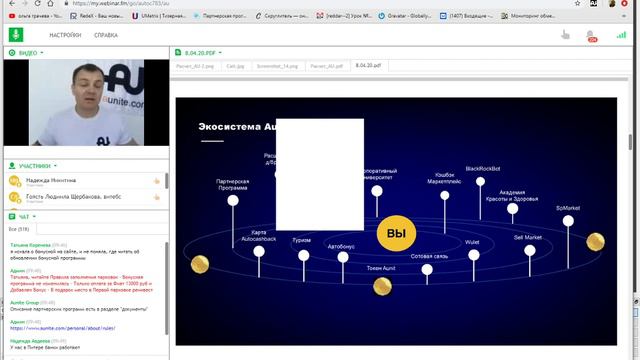Switch to the Расчет_AU.pdf file tab
This screenshot has width=640, height=360.
[327, 66]
